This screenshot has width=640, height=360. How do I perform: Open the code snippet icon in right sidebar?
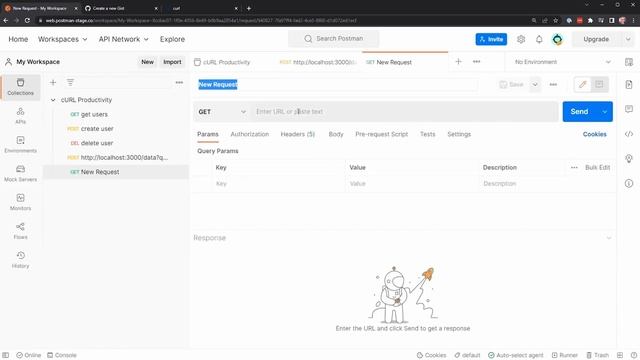629,134
